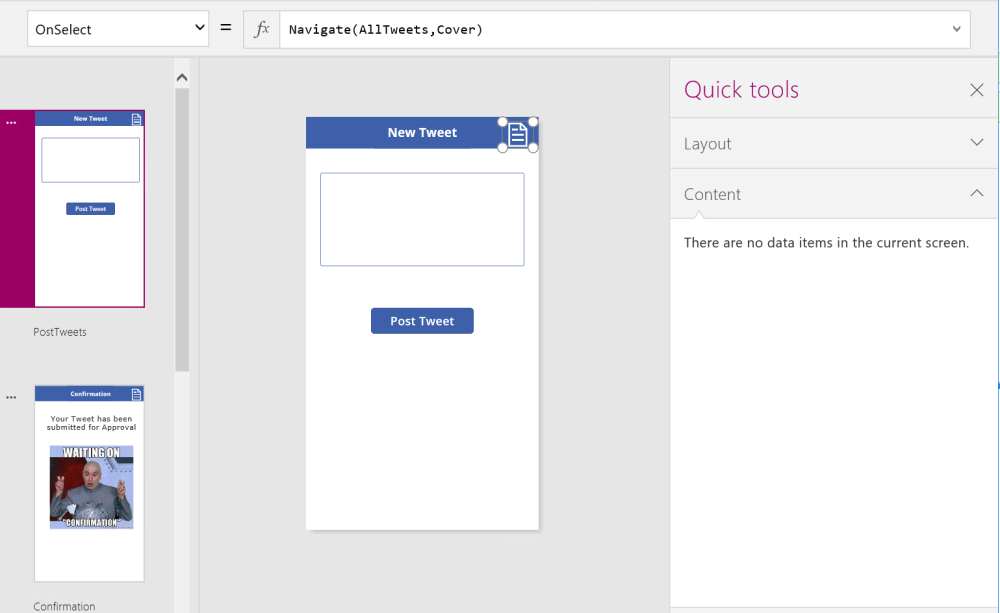Click document icon in Confirmation thumbnail
1000x613 pixels.
137,394
